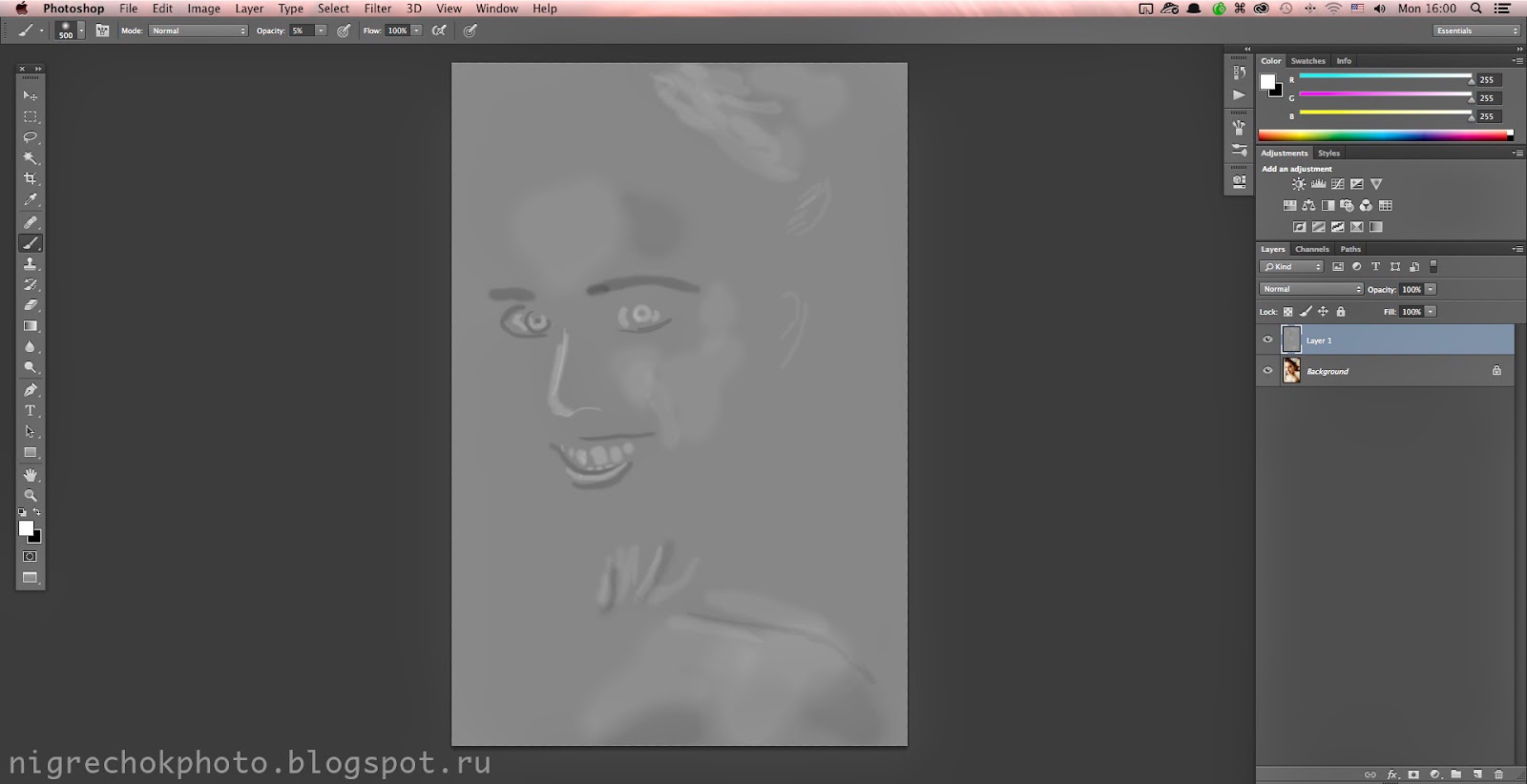
Task: Select the Eyedropper tool
Action: pyautogui.click(x=31, y=200)
